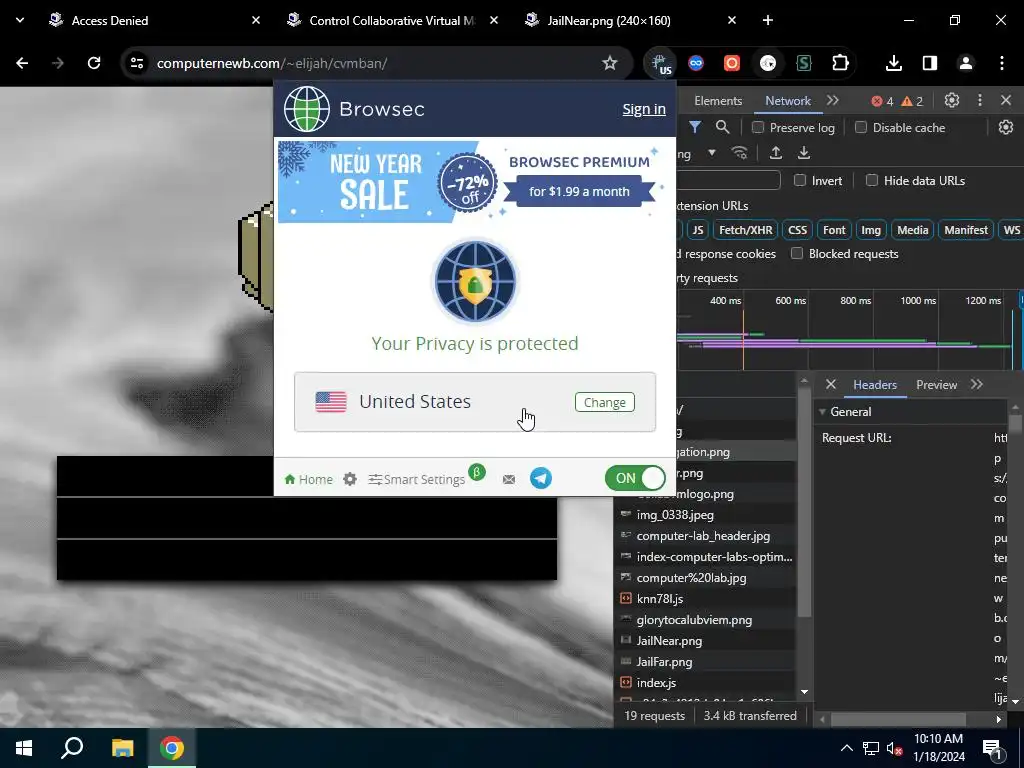Click the Telegram icon in Browsec footer

click(541, 479)
